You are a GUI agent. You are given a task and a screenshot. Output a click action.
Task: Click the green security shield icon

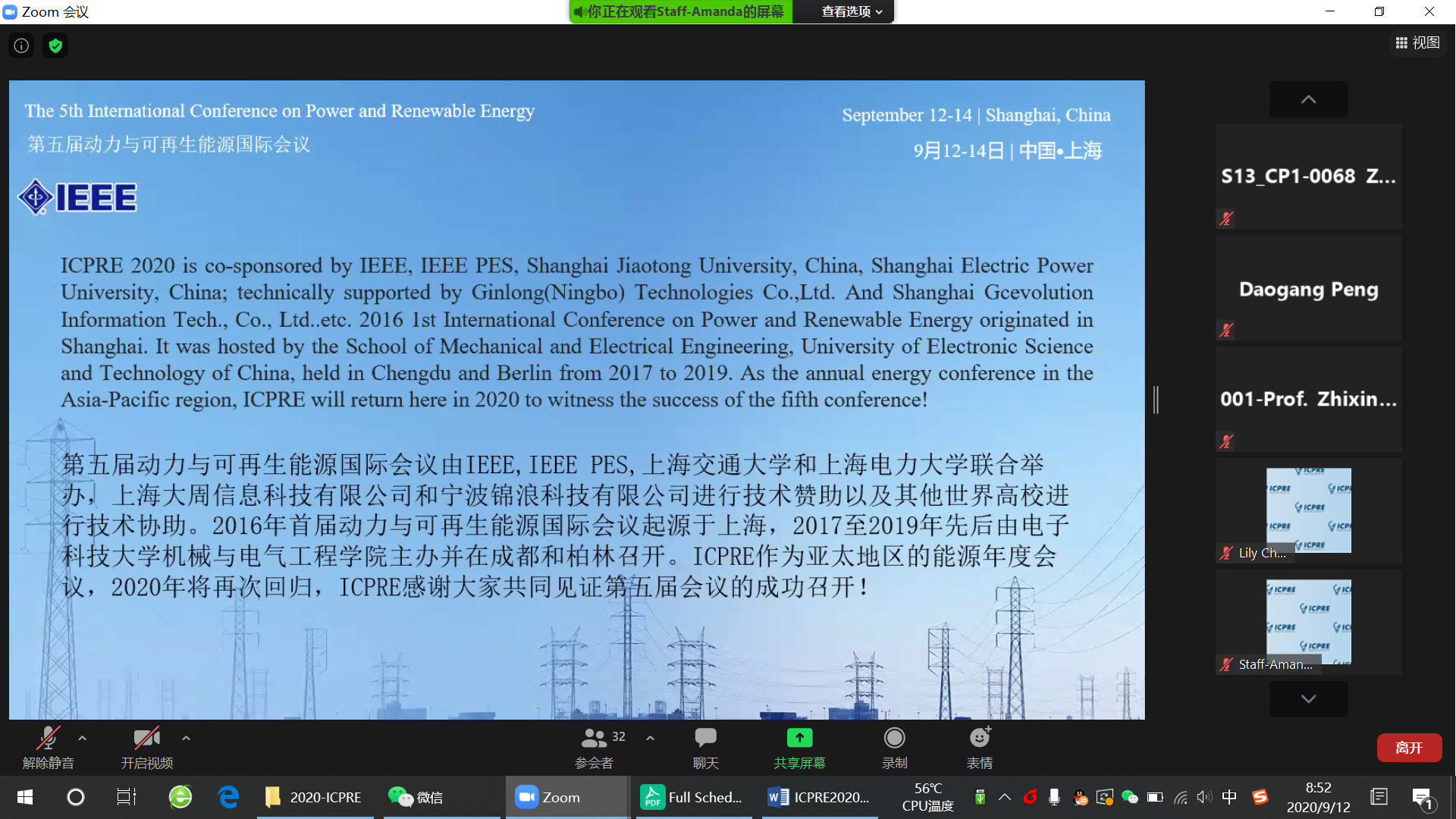55,45
